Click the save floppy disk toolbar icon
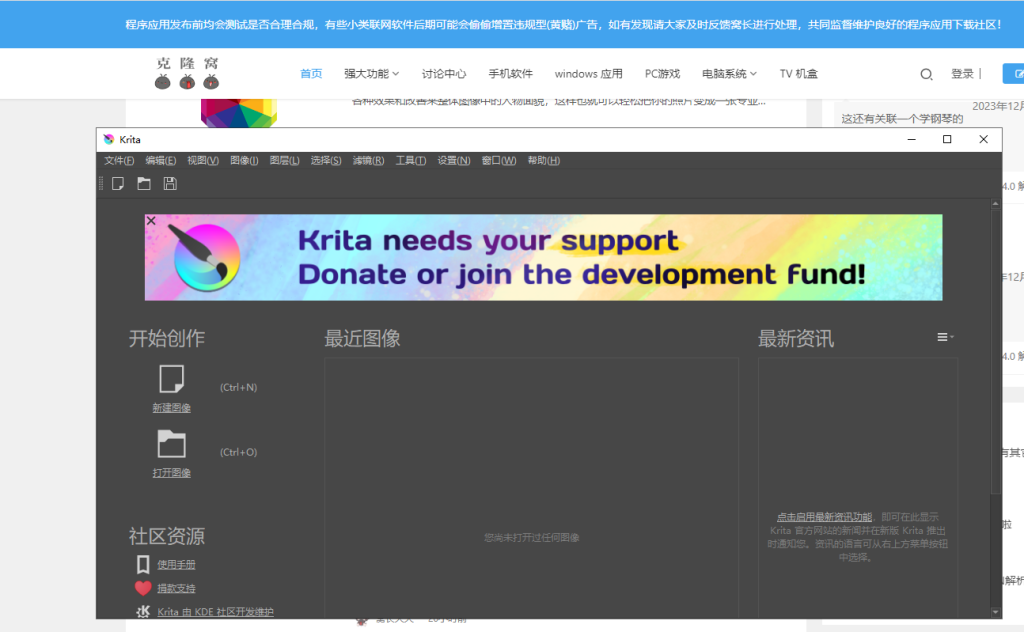1024x632 pixels. (x=170, y=184)
